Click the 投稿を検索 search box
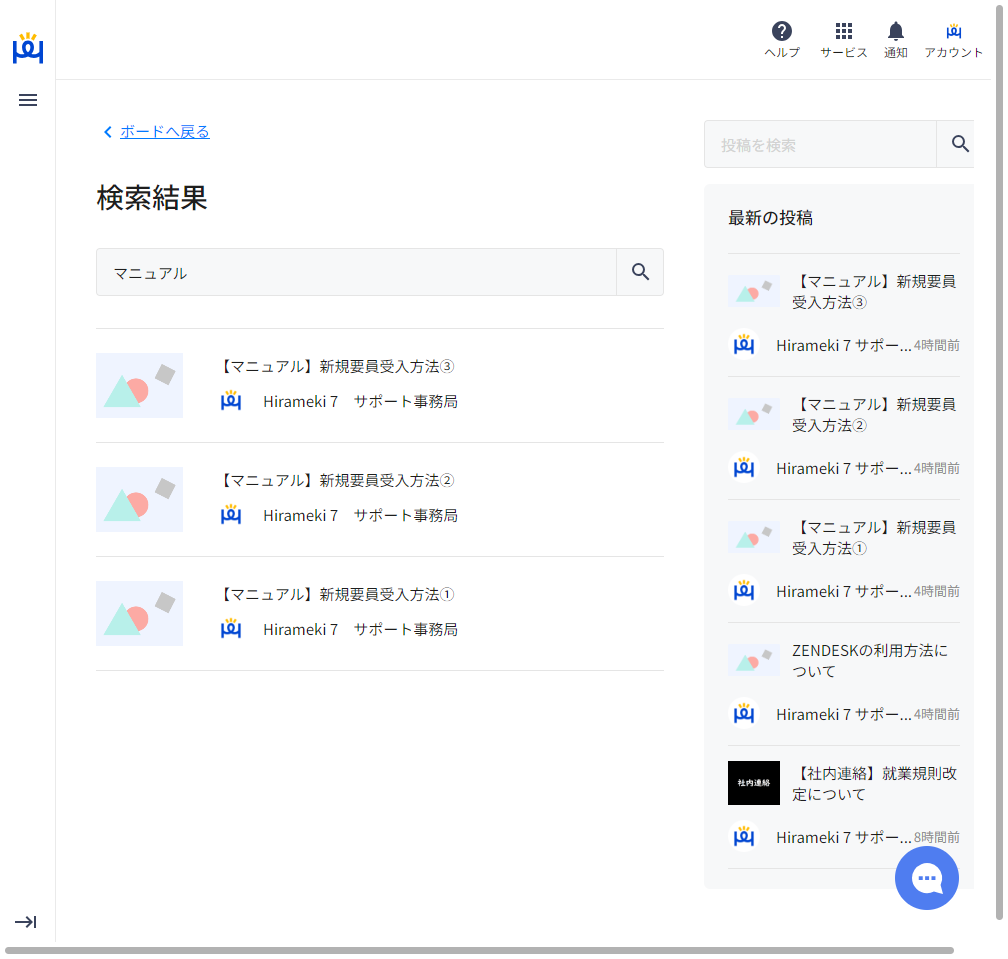Image resolution: width=1008 pixels, height=959 pixels. point(820,145)
